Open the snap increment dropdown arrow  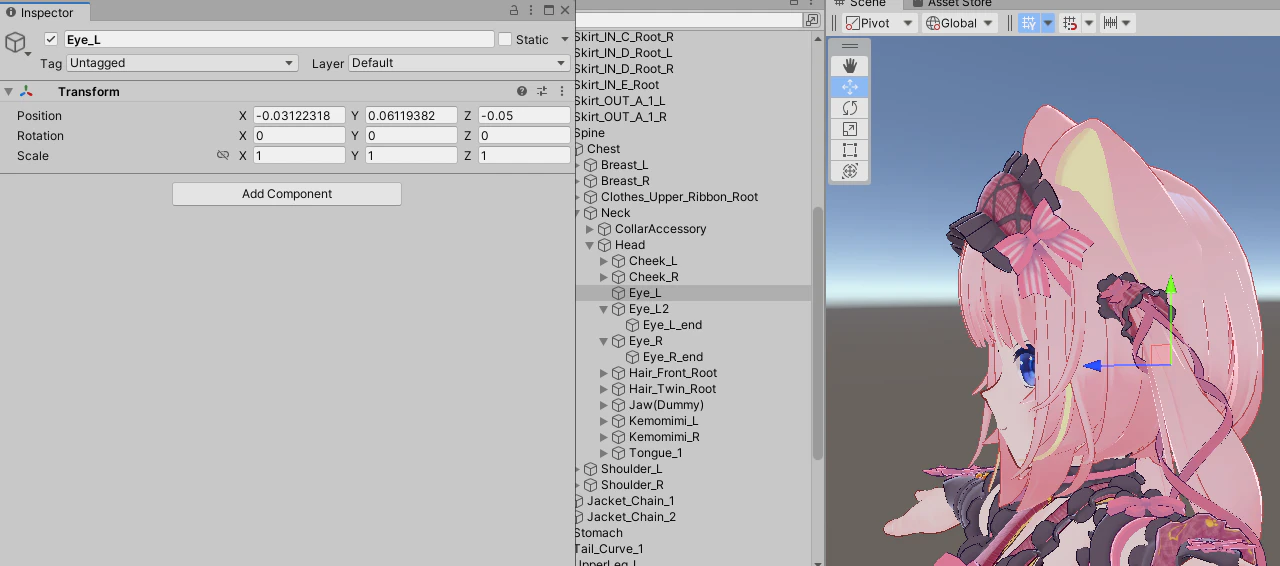1126,23
